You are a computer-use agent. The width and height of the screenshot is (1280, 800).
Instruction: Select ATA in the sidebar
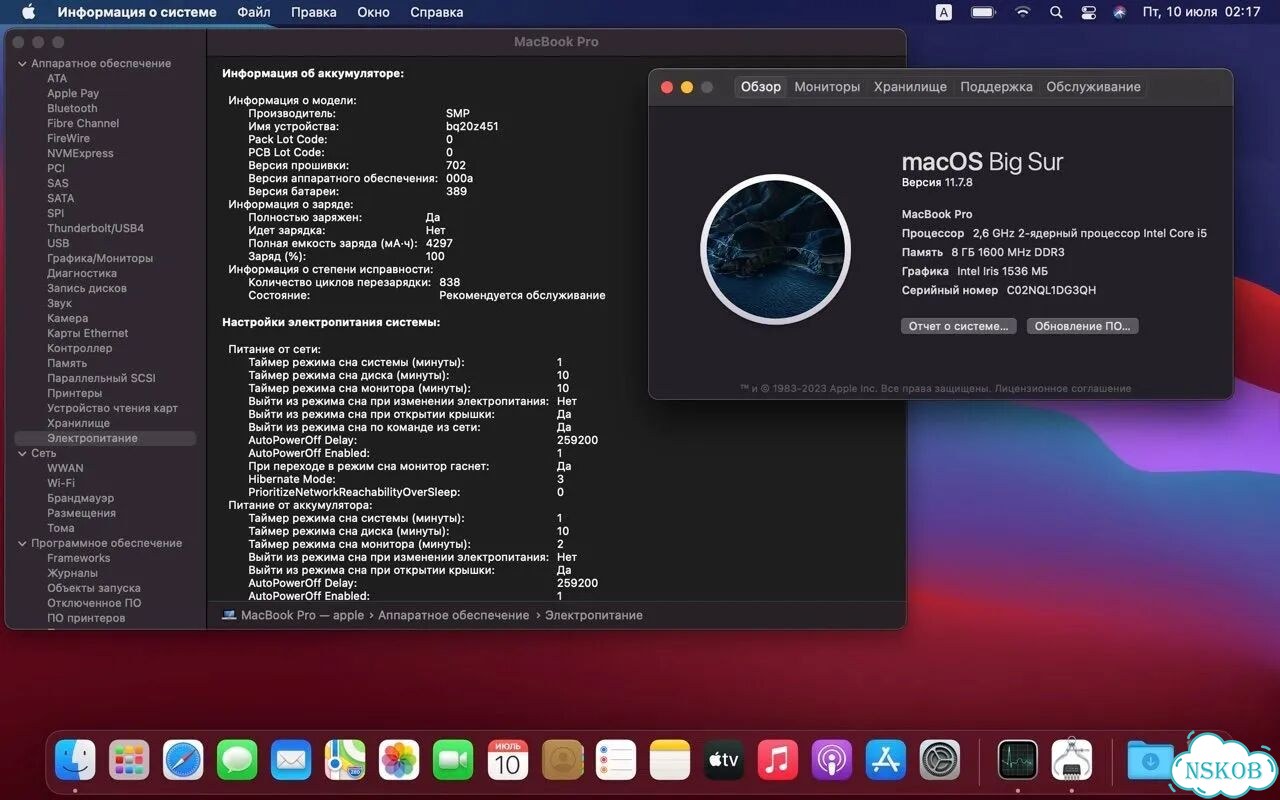click(57, 78)
